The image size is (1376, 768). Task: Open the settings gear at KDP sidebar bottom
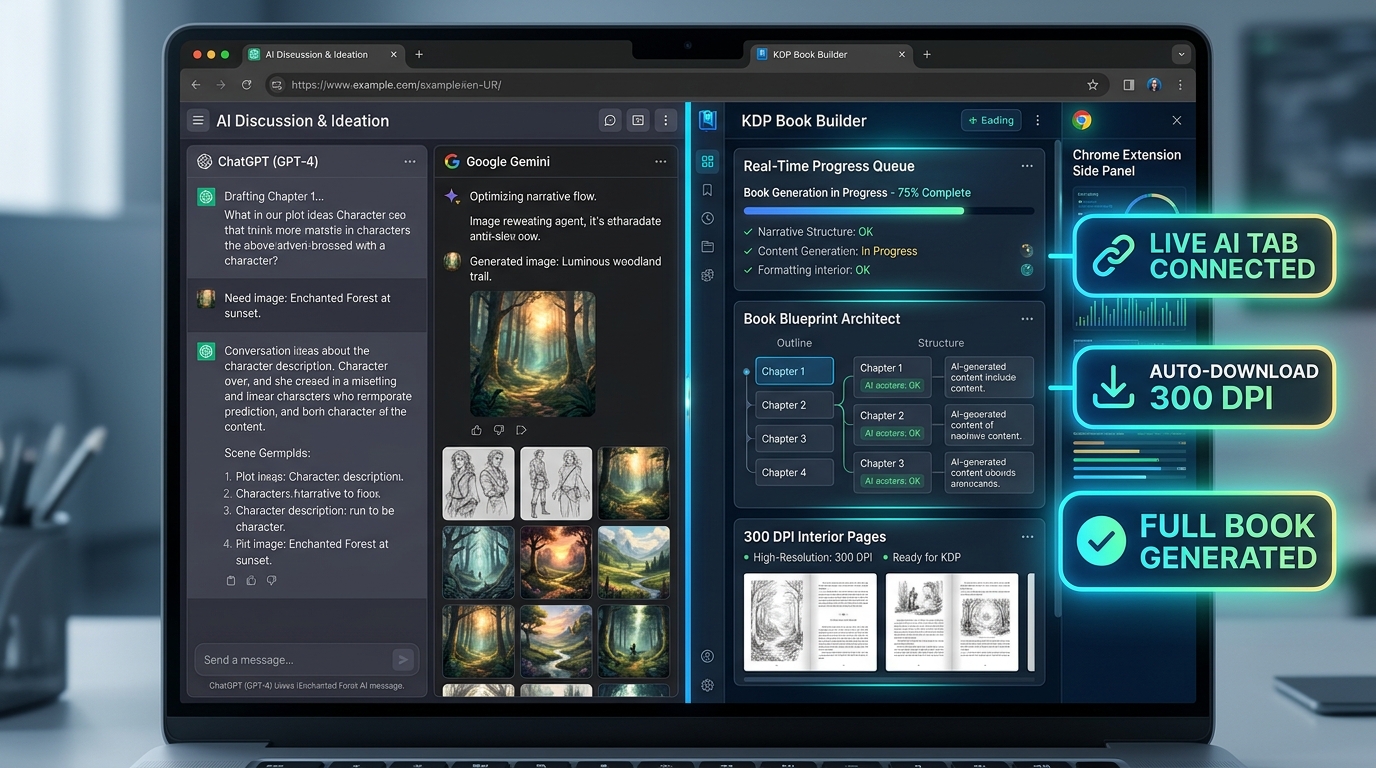coord(708,685)
